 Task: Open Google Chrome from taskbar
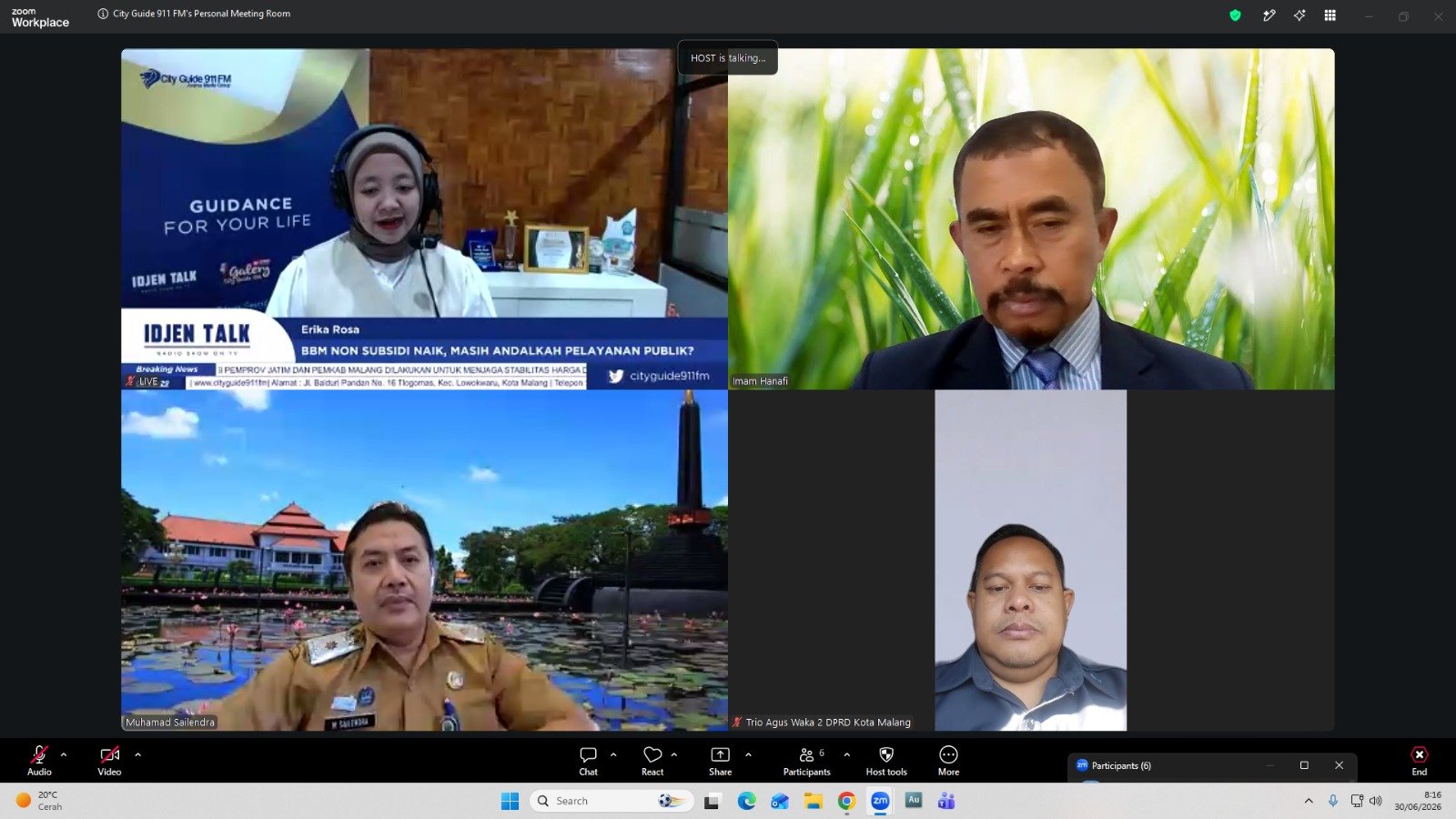coord(846,801)
